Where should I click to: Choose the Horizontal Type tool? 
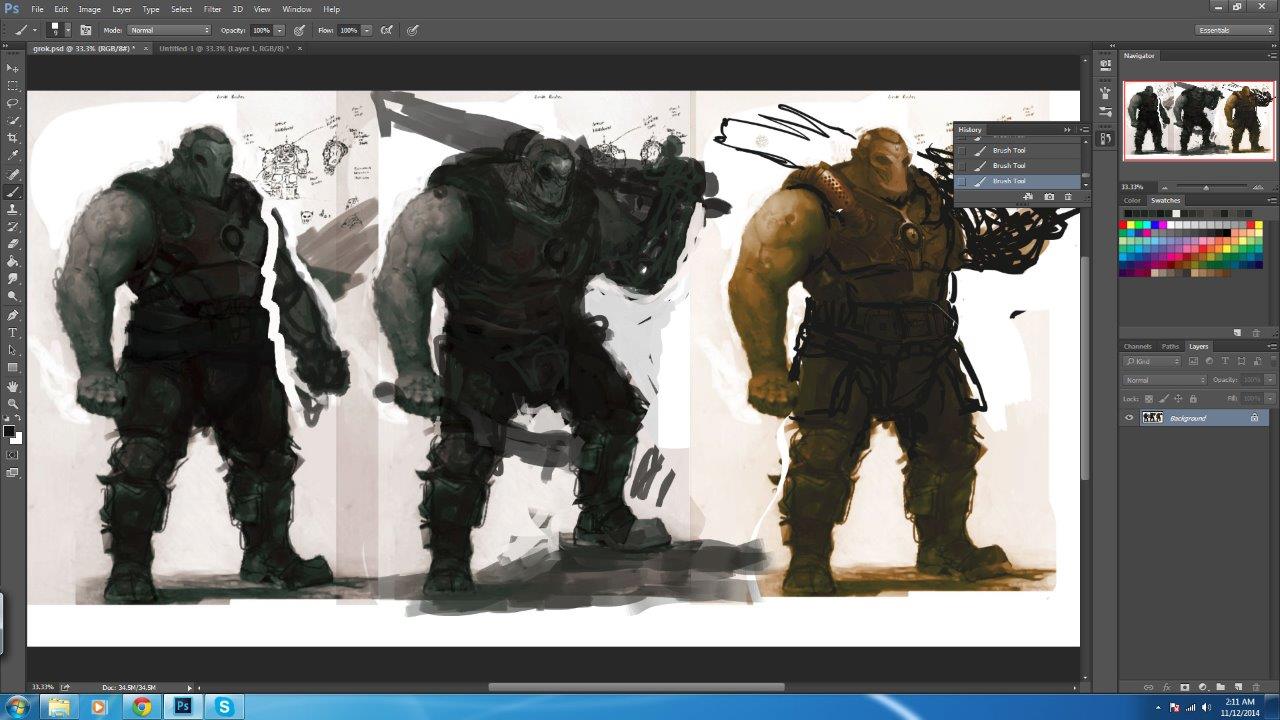pos(13,332)
